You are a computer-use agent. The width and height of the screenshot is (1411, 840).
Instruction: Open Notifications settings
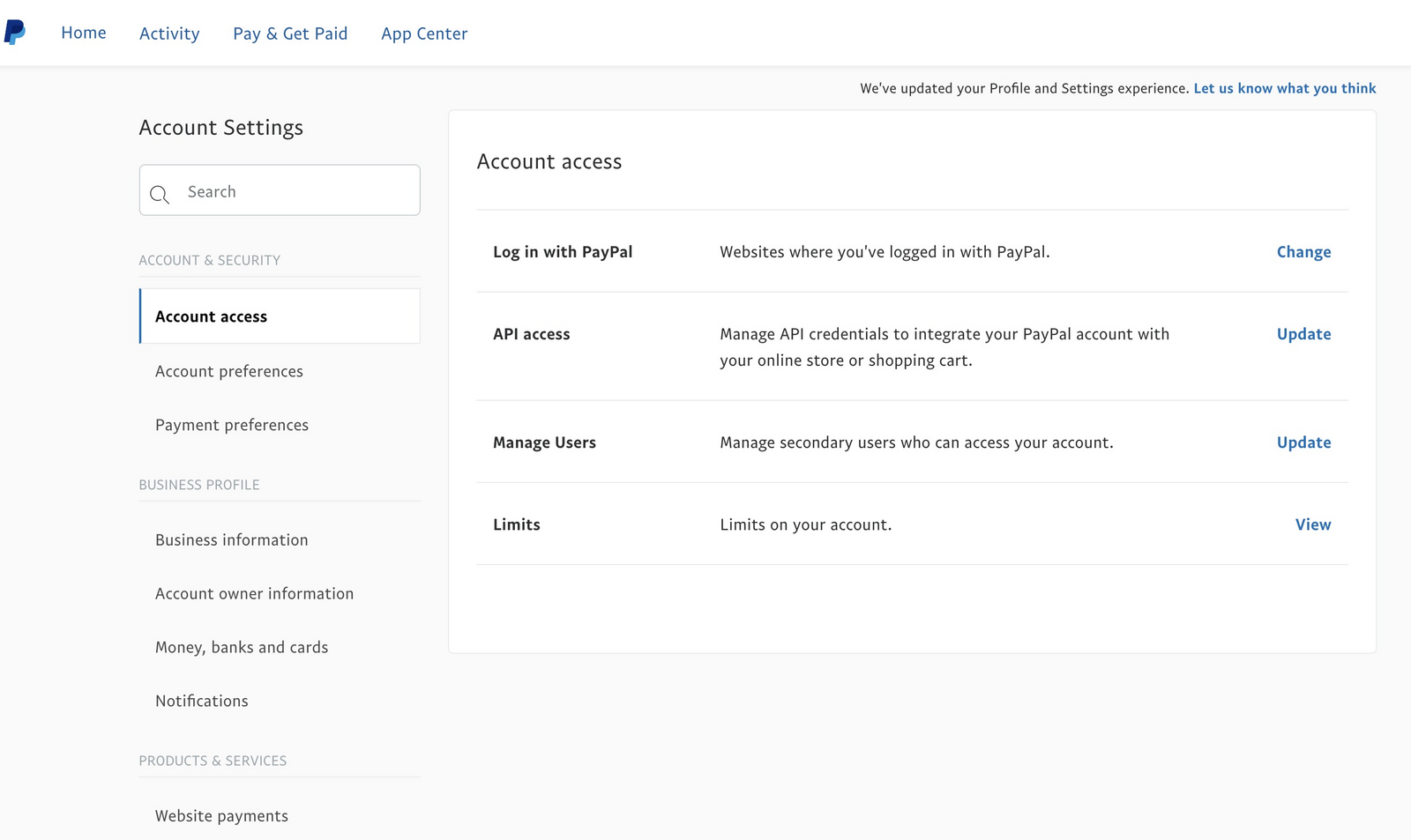coord(202,702)
